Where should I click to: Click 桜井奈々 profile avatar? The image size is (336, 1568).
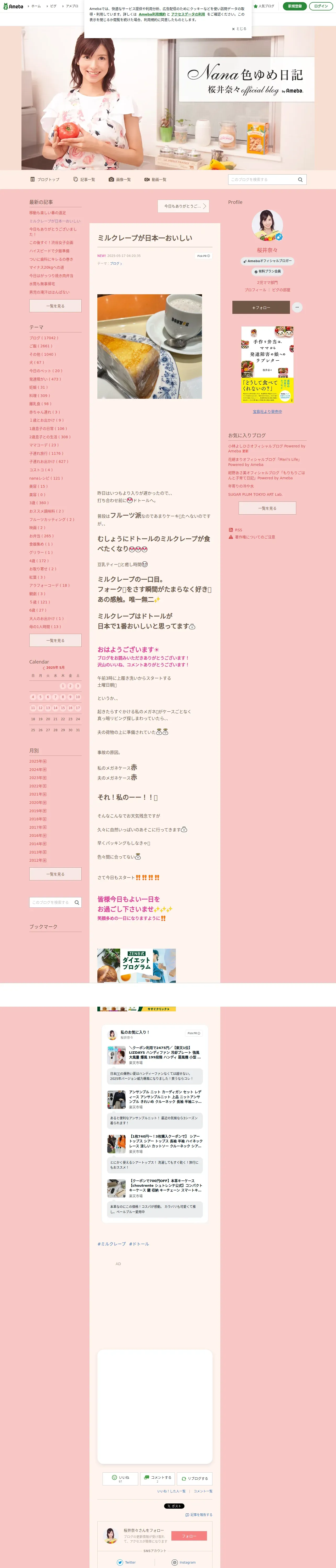point(267,226)
